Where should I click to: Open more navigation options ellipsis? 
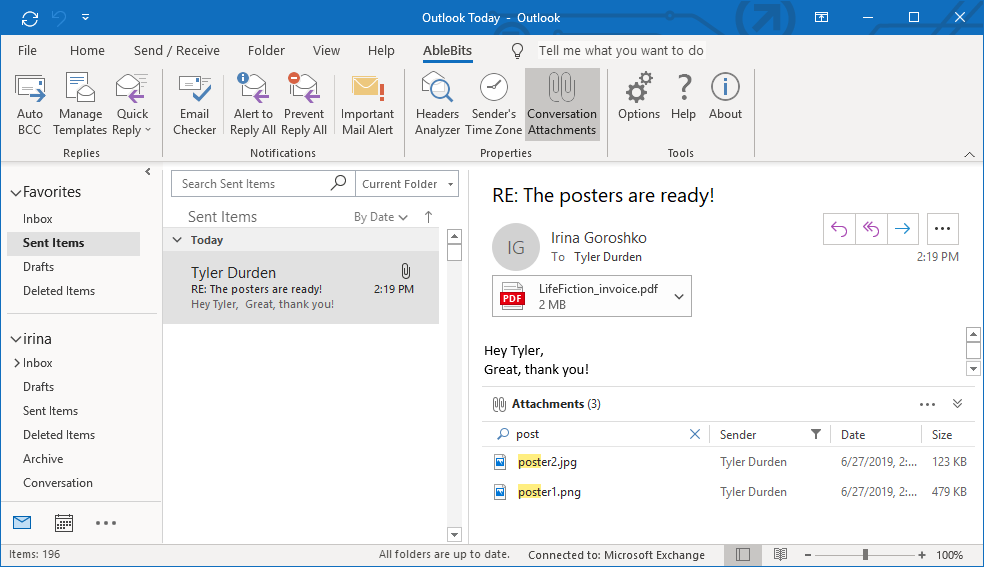tap(105, 522)
